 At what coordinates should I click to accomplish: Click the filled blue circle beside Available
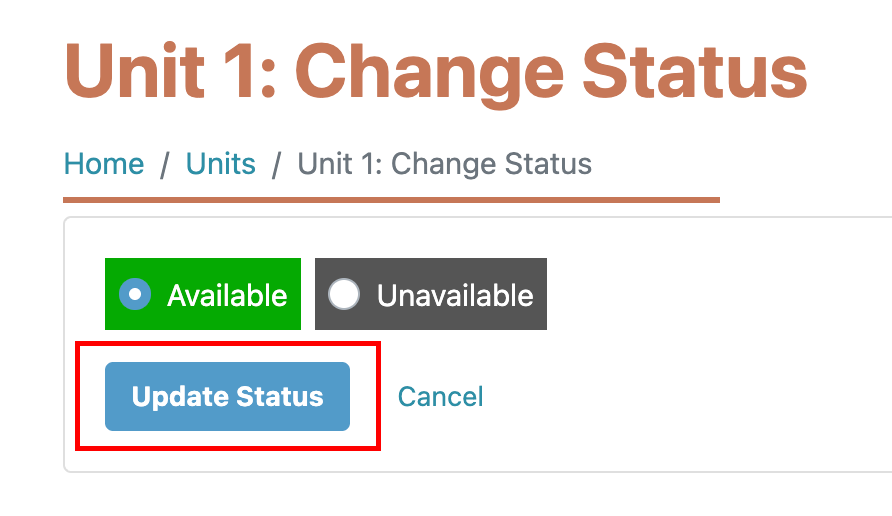(135, 294)
